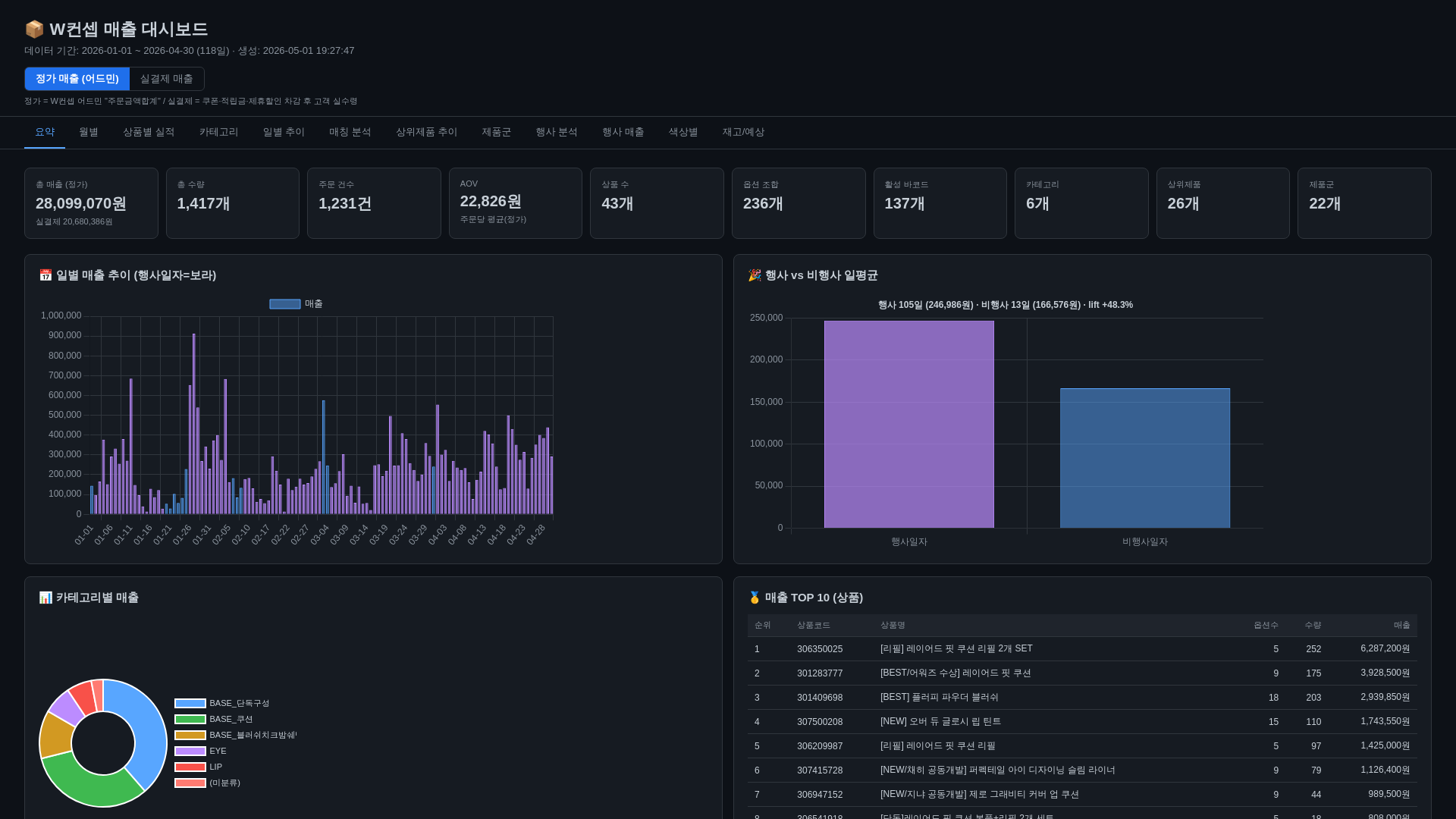Image resolution: width=1456 pixels, height=819 pixels.
Task: Toggle EYE legend entry
Action: tap(201, 752)
